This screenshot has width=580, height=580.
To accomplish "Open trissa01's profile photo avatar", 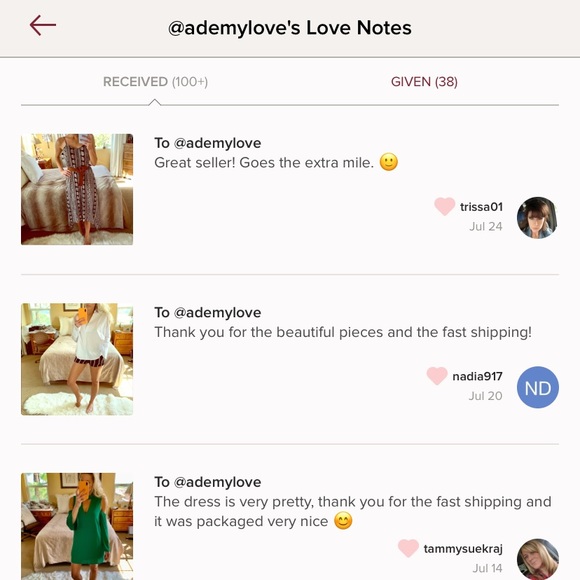I will pos(537,218).
